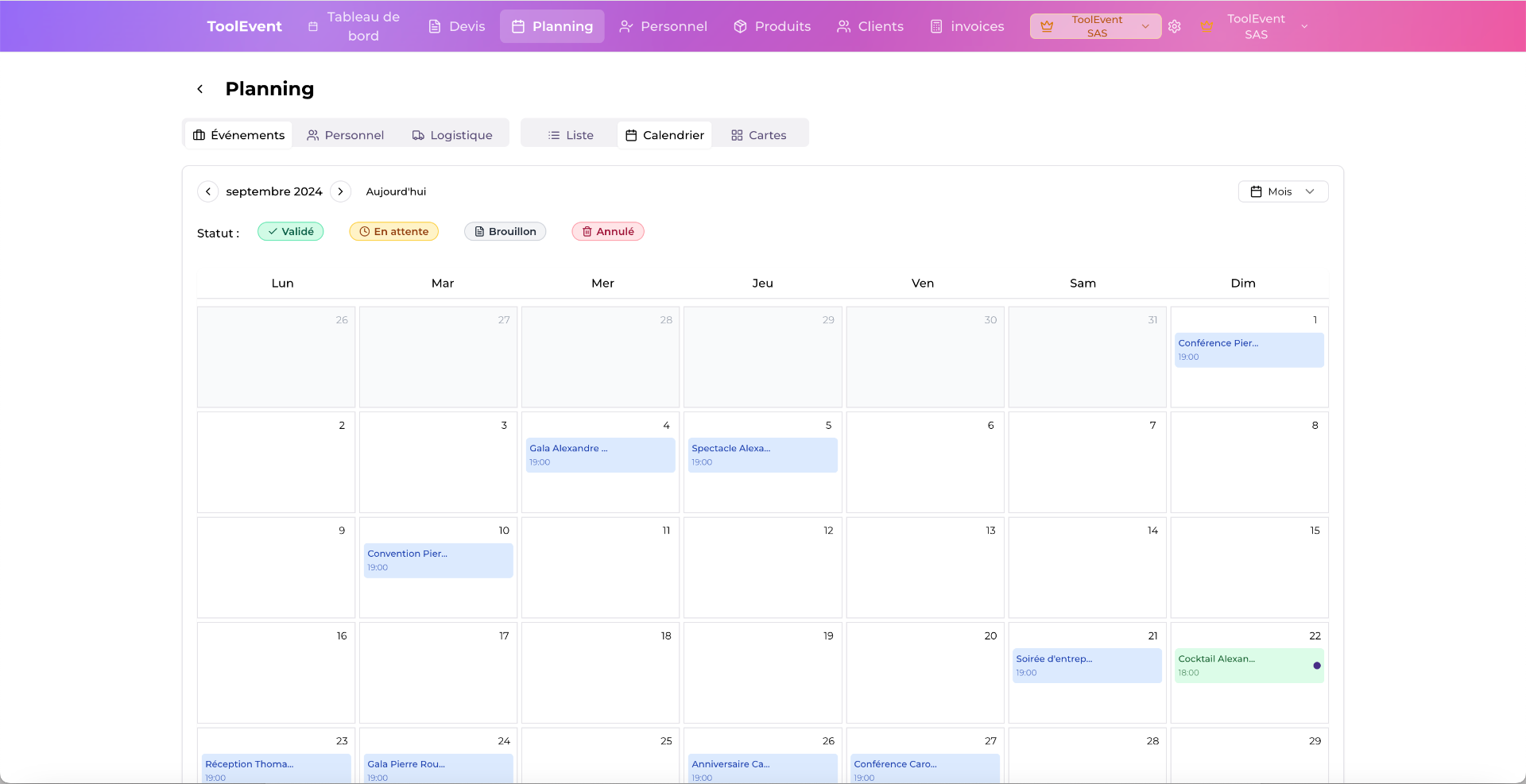Toggle the En attente status filter
The height and width of the screenshot is (784, 1526).
[394, 231]
